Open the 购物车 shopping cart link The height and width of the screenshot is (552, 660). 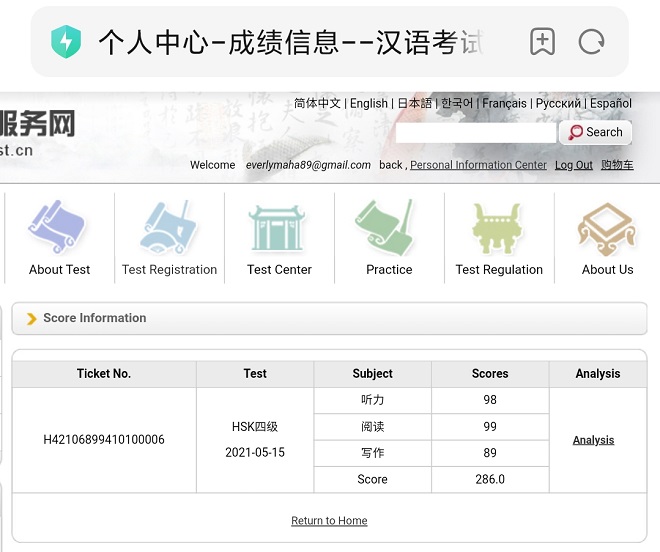617,165
